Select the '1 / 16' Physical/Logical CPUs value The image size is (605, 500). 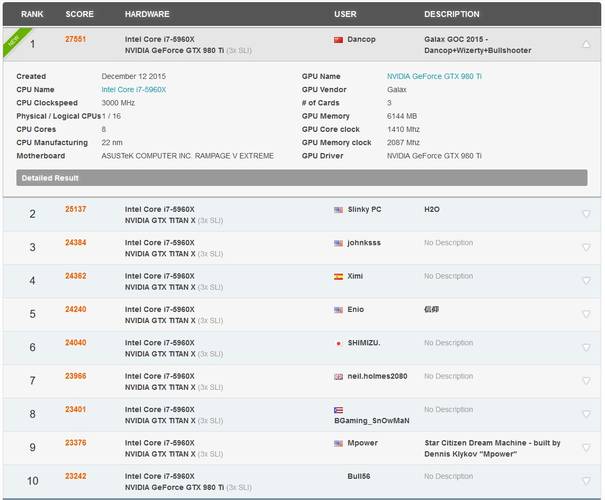(x=112, y=116)
